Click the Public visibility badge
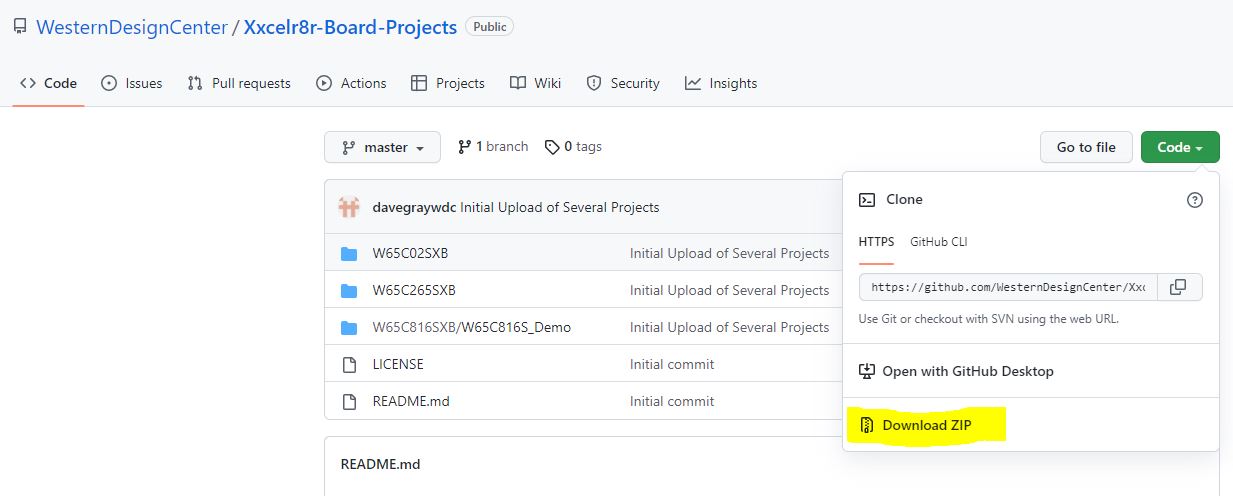 tap(490, 27)
